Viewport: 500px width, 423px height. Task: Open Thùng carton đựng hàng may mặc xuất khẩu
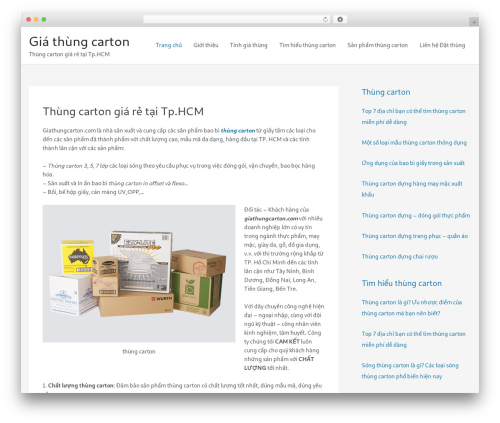pos(412,189)
